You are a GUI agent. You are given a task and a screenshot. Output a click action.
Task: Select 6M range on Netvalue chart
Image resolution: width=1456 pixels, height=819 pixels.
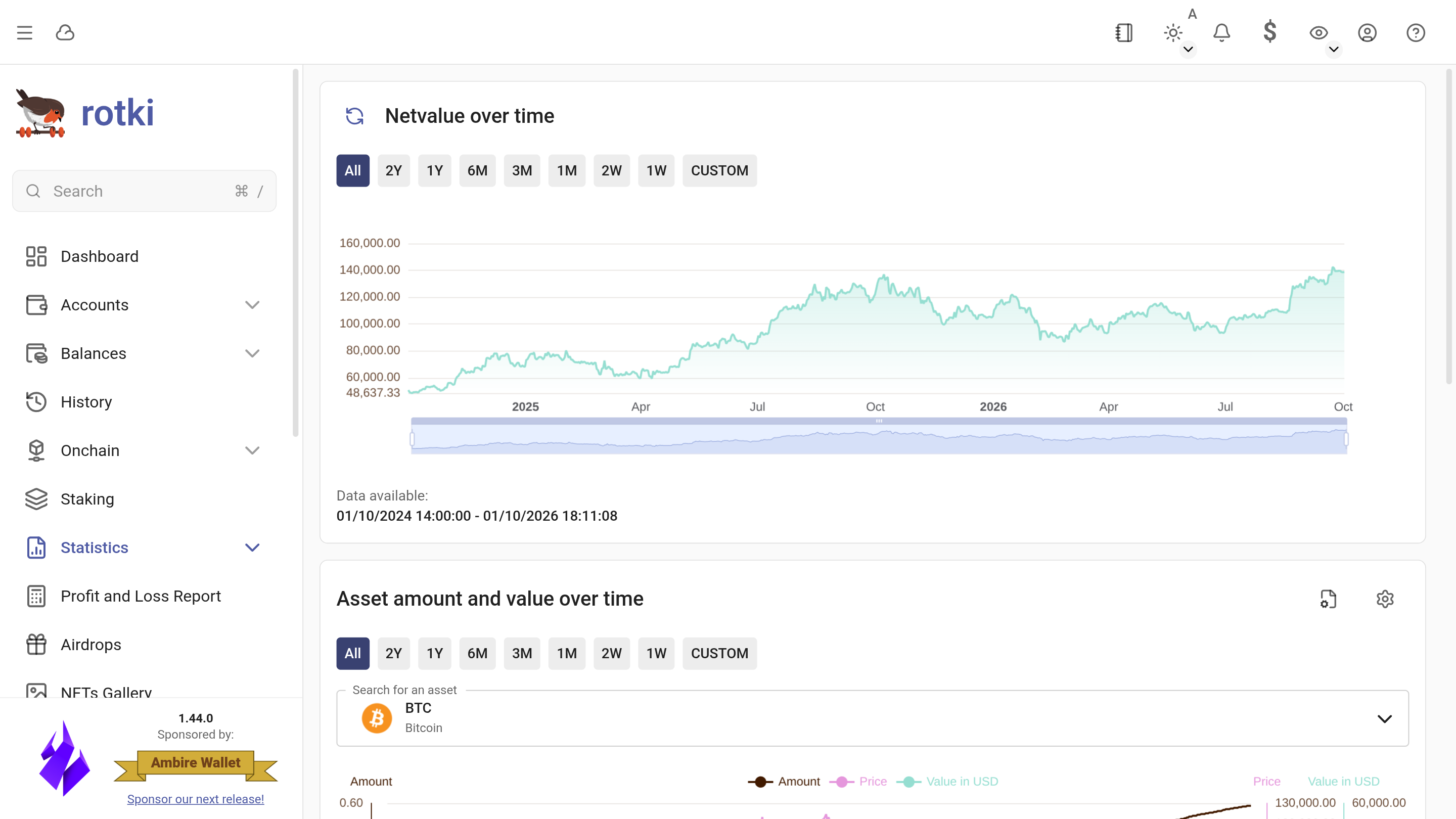(477, 171)
